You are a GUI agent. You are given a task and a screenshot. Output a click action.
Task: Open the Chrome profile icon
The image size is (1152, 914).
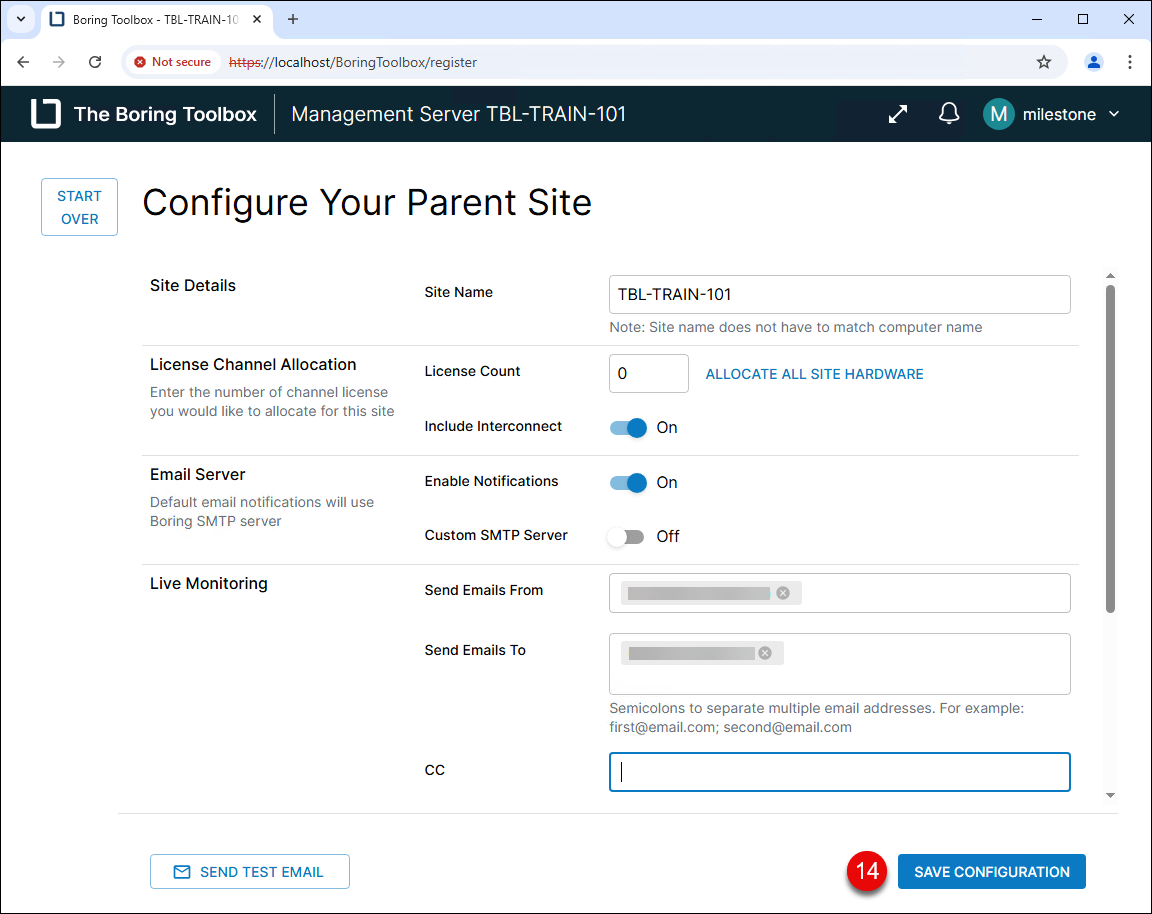coord(1094,62)
